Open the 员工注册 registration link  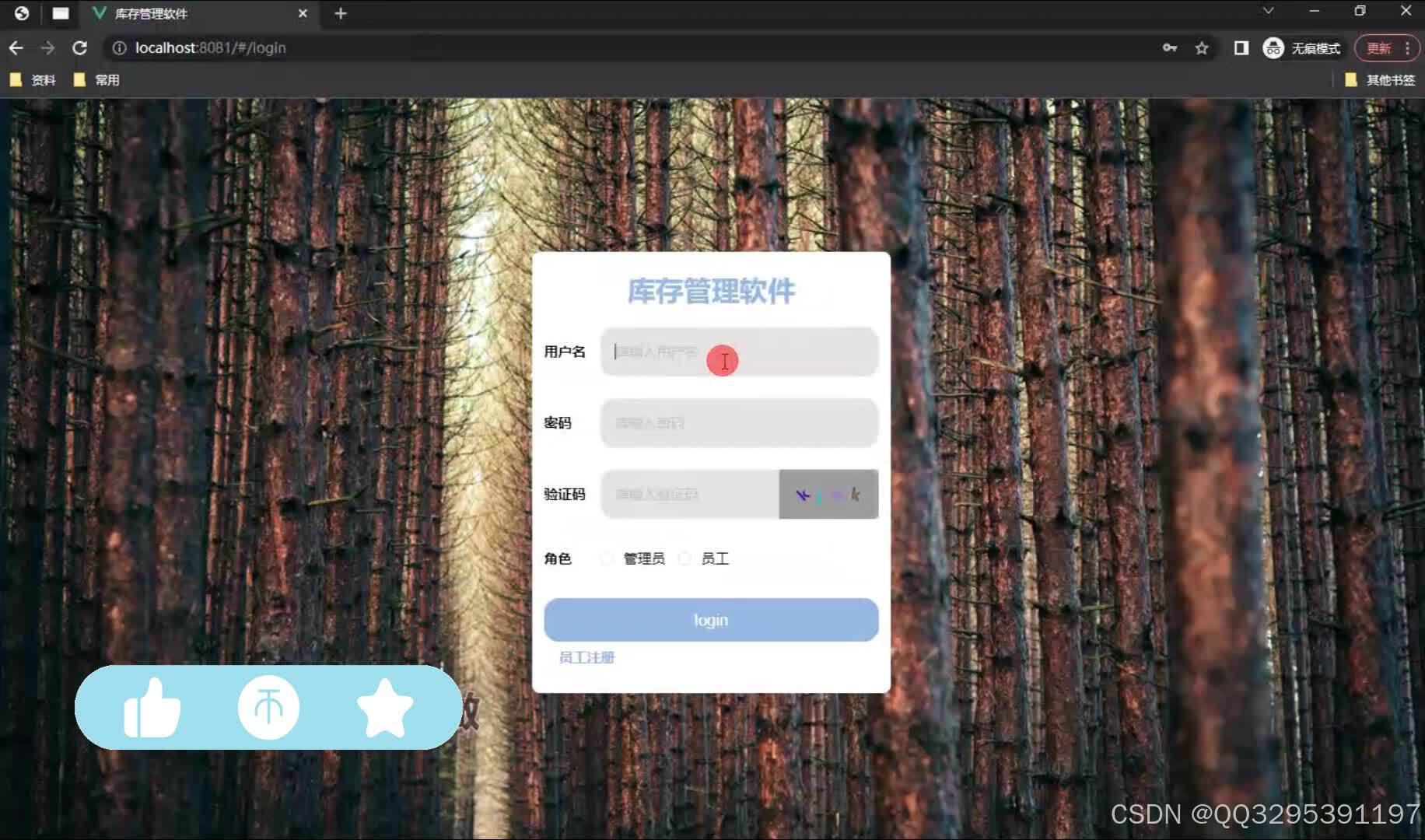[x=587, y=658]
